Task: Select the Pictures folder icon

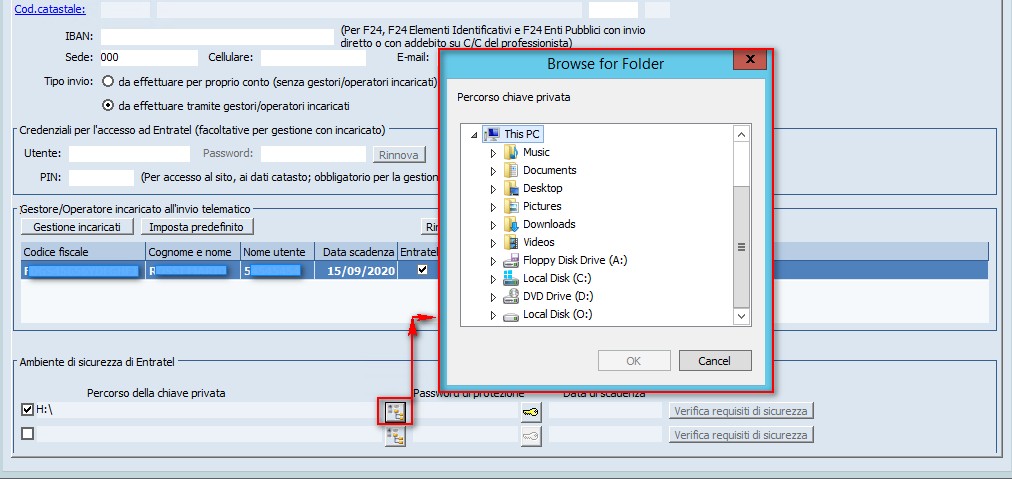Action: (x=511, y=207)
